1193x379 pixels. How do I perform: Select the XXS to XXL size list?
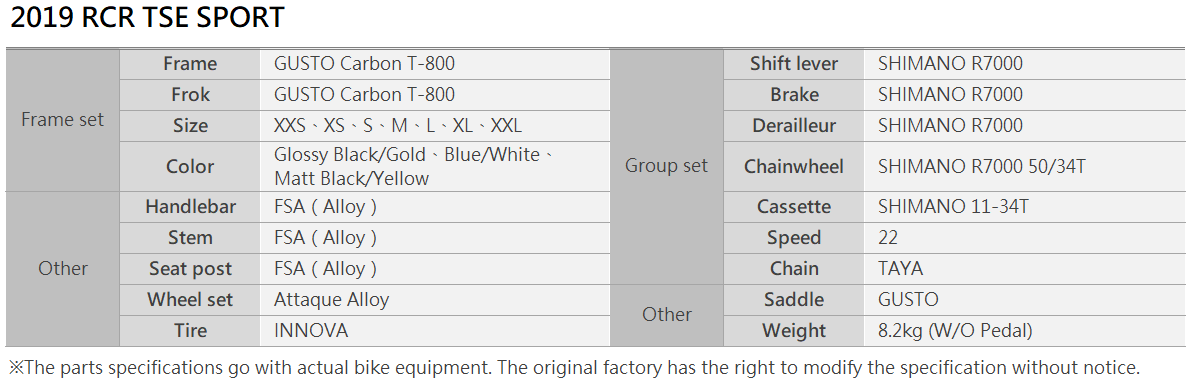coord(398,126)
